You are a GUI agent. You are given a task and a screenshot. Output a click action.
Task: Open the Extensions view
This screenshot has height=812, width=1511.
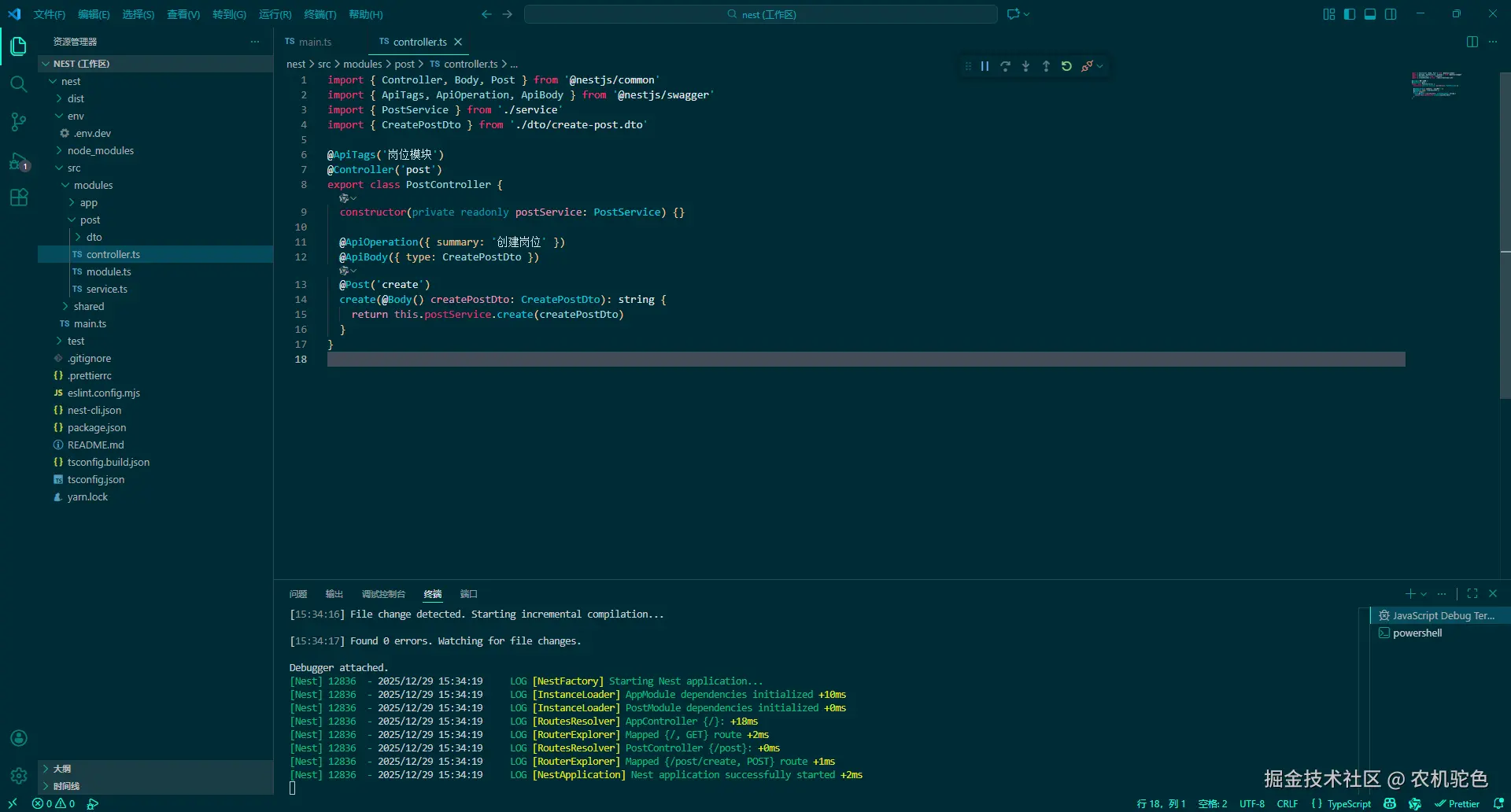pos(19,197)
